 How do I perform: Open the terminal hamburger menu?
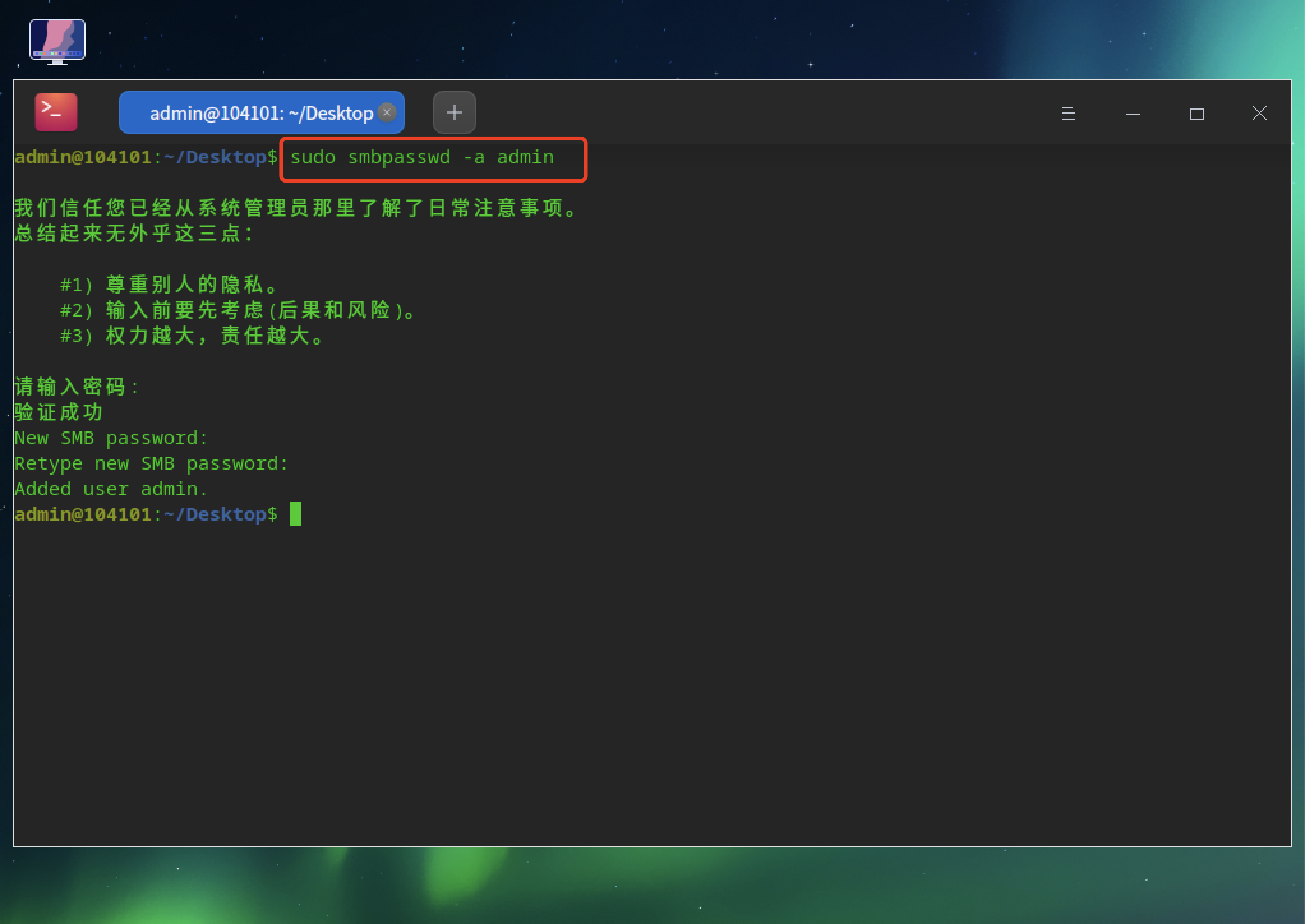(x=1068, y=114)
